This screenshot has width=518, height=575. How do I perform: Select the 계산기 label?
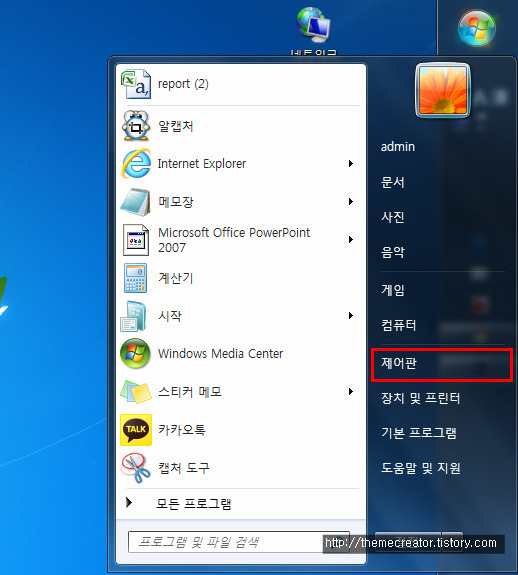[x=175, y=278]
